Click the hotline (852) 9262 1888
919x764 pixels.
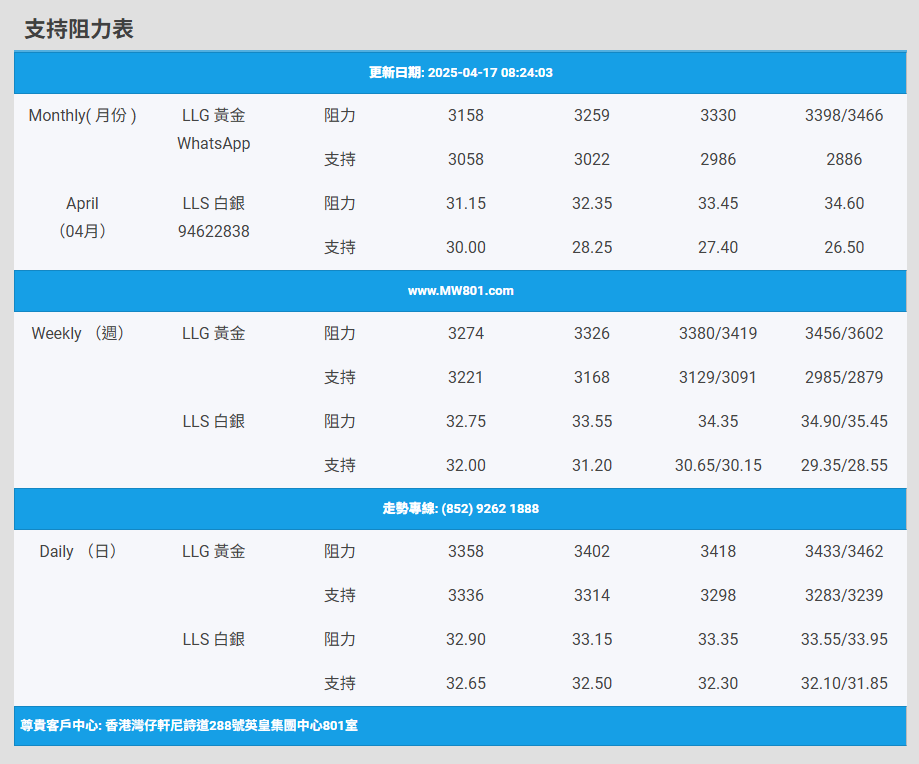tap(460, 509)
